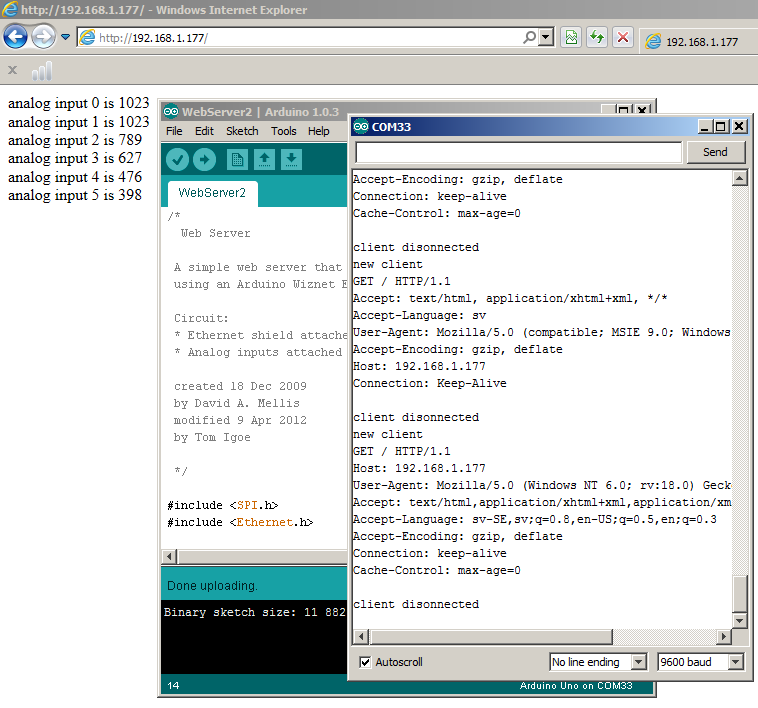The width and height of the screenshot is (758, 708).
Task: Close the toolbar with the gray X
Action: 13,71
